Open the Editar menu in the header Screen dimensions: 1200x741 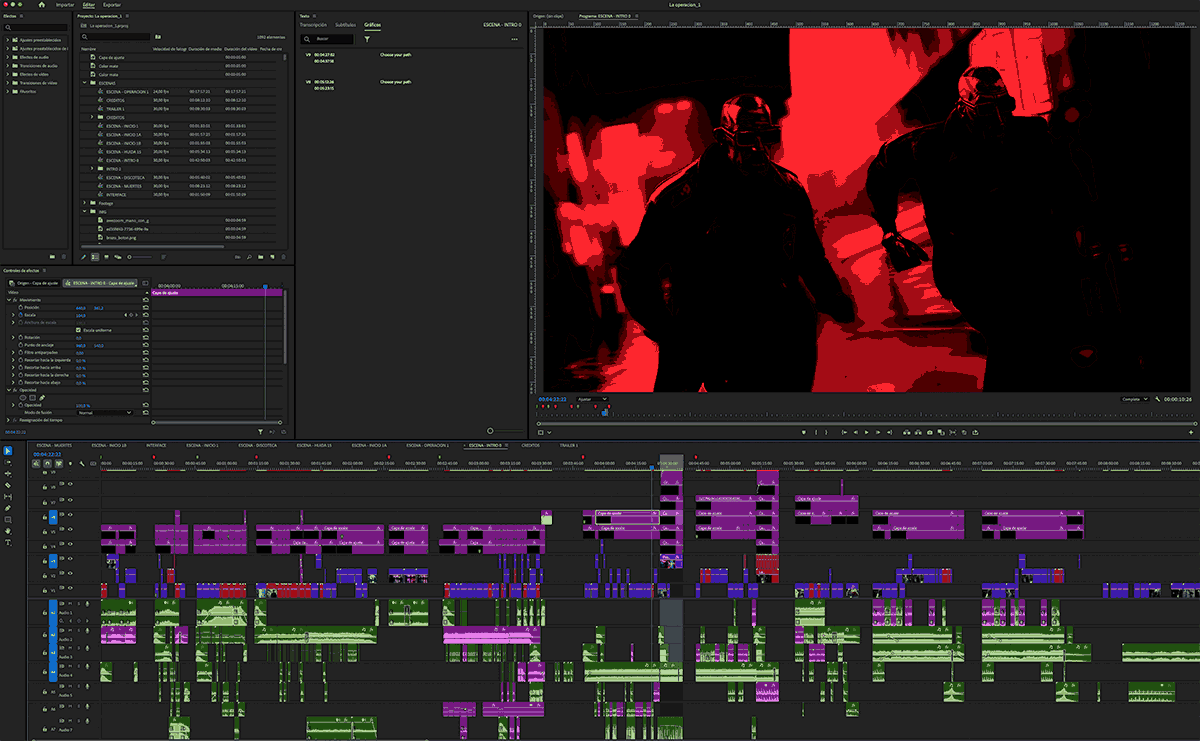(89, 4)
